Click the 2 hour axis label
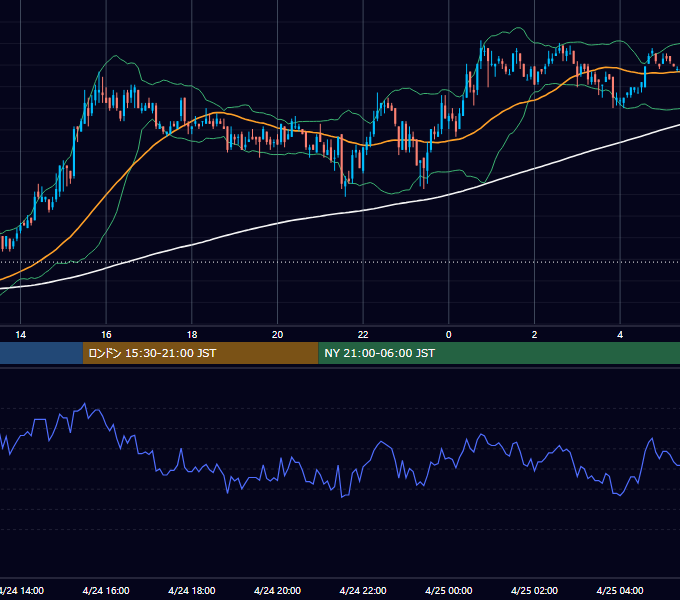The image size is (680, 600). (x=534, y=335)
